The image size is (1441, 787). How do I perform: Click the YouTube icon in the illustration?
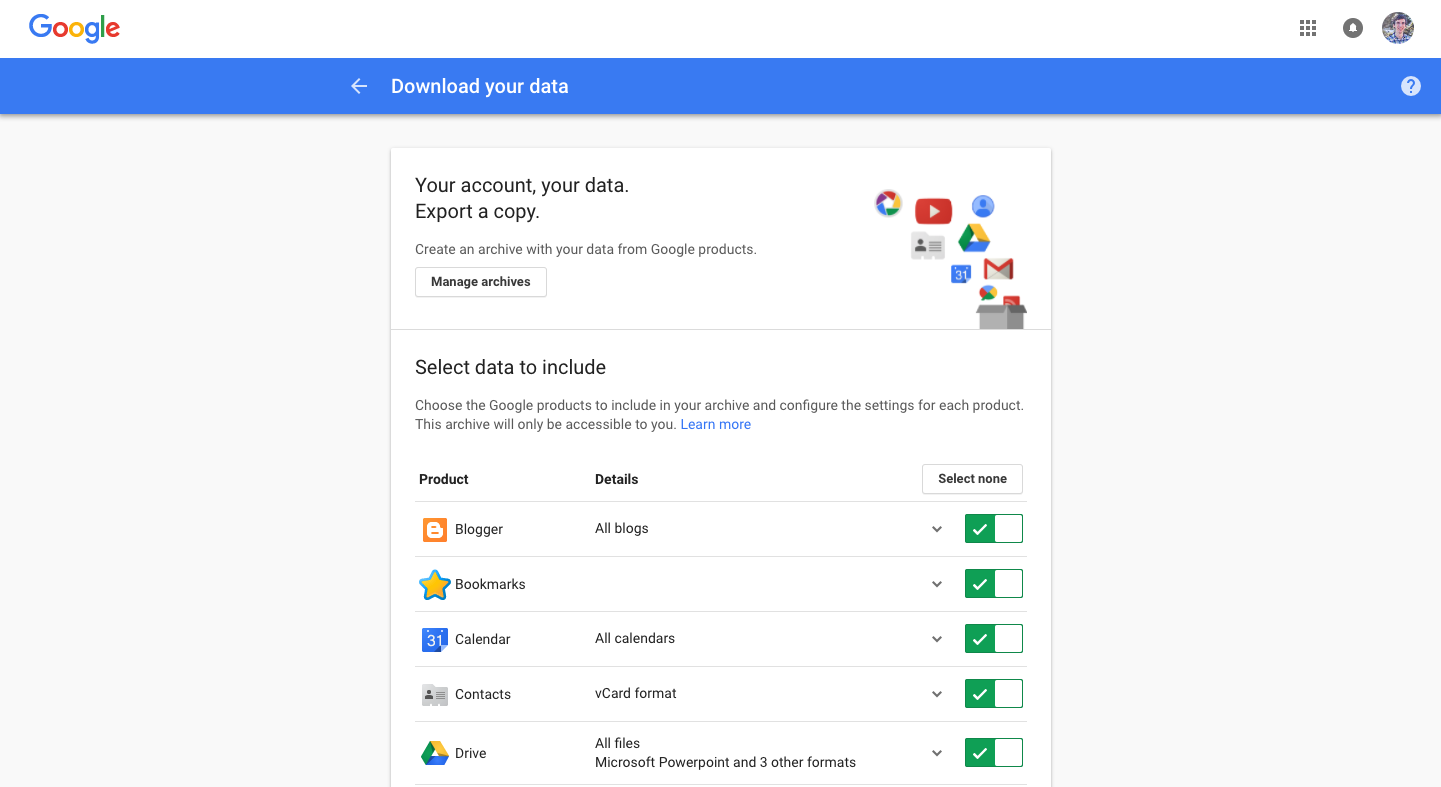tap(933, 211)
